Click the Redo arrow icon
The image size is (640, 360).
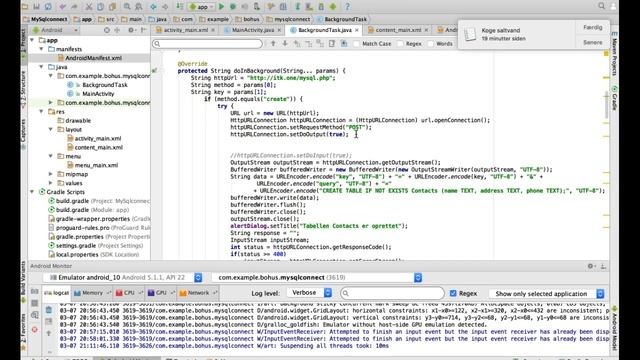pos(74,7)
